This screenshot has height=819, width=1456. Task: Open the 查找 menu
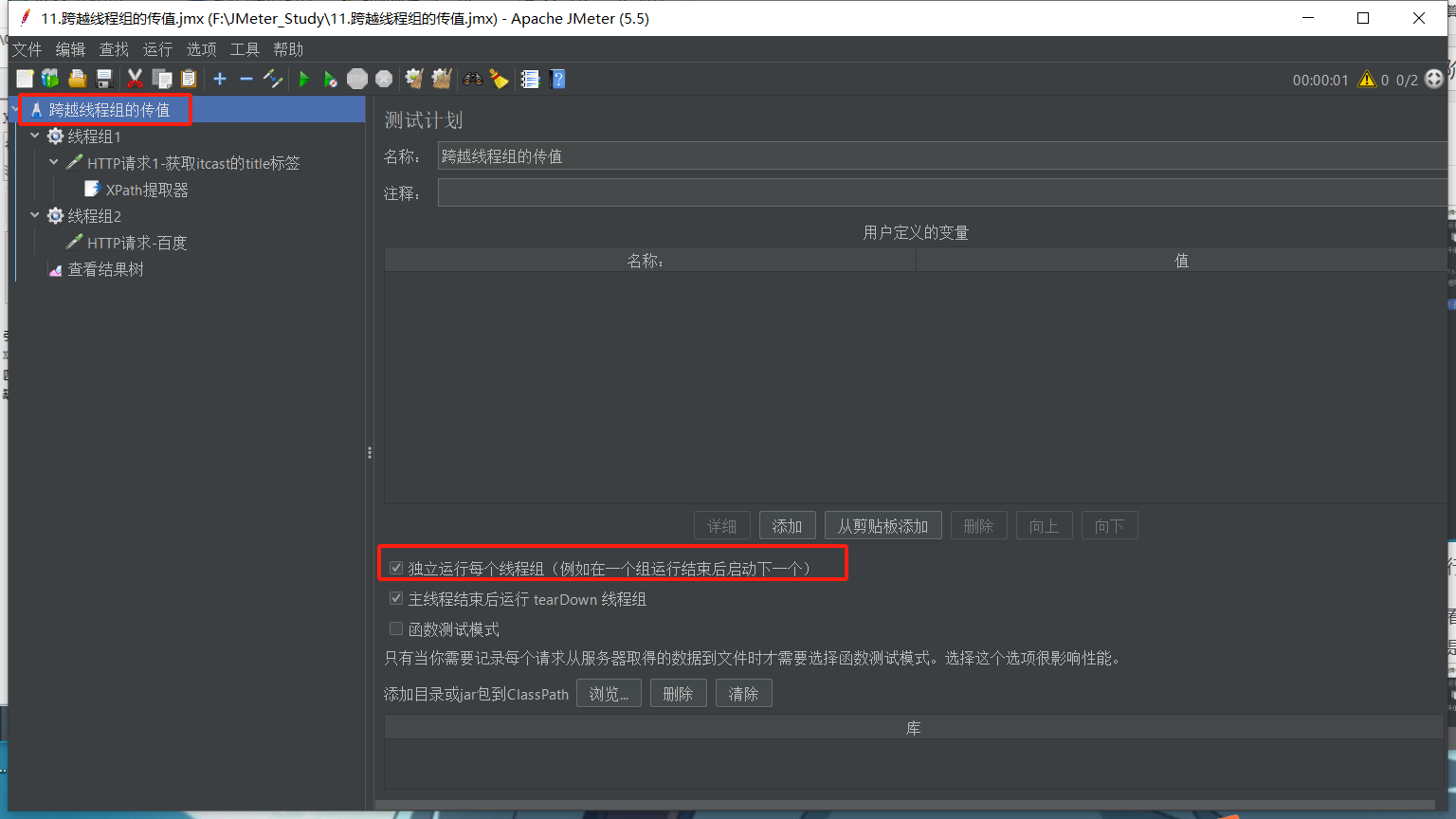tap(114, 49)
